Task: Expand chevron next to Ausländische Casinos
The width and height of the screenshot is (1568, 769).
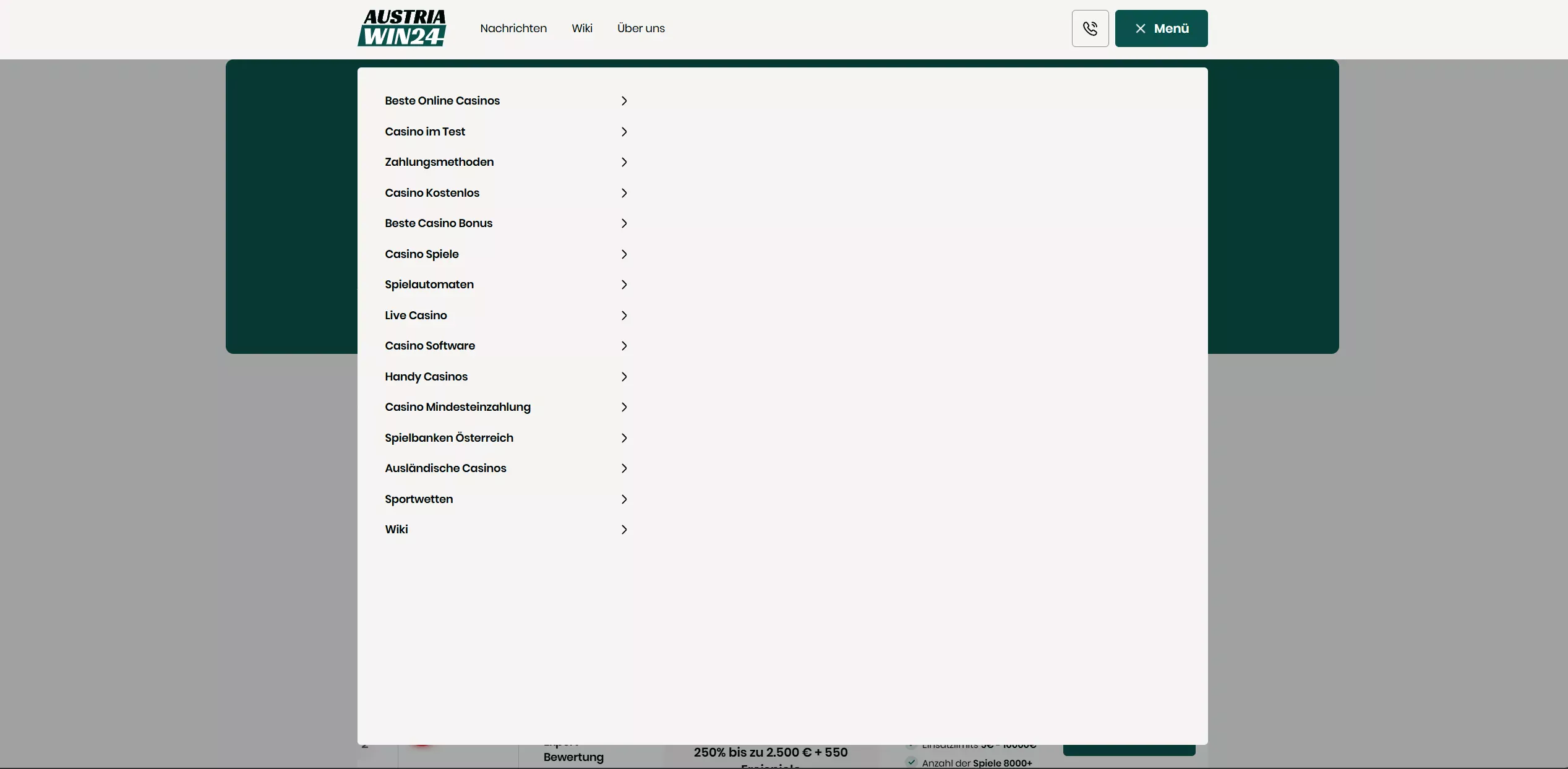Action: [x=624, y=468]
